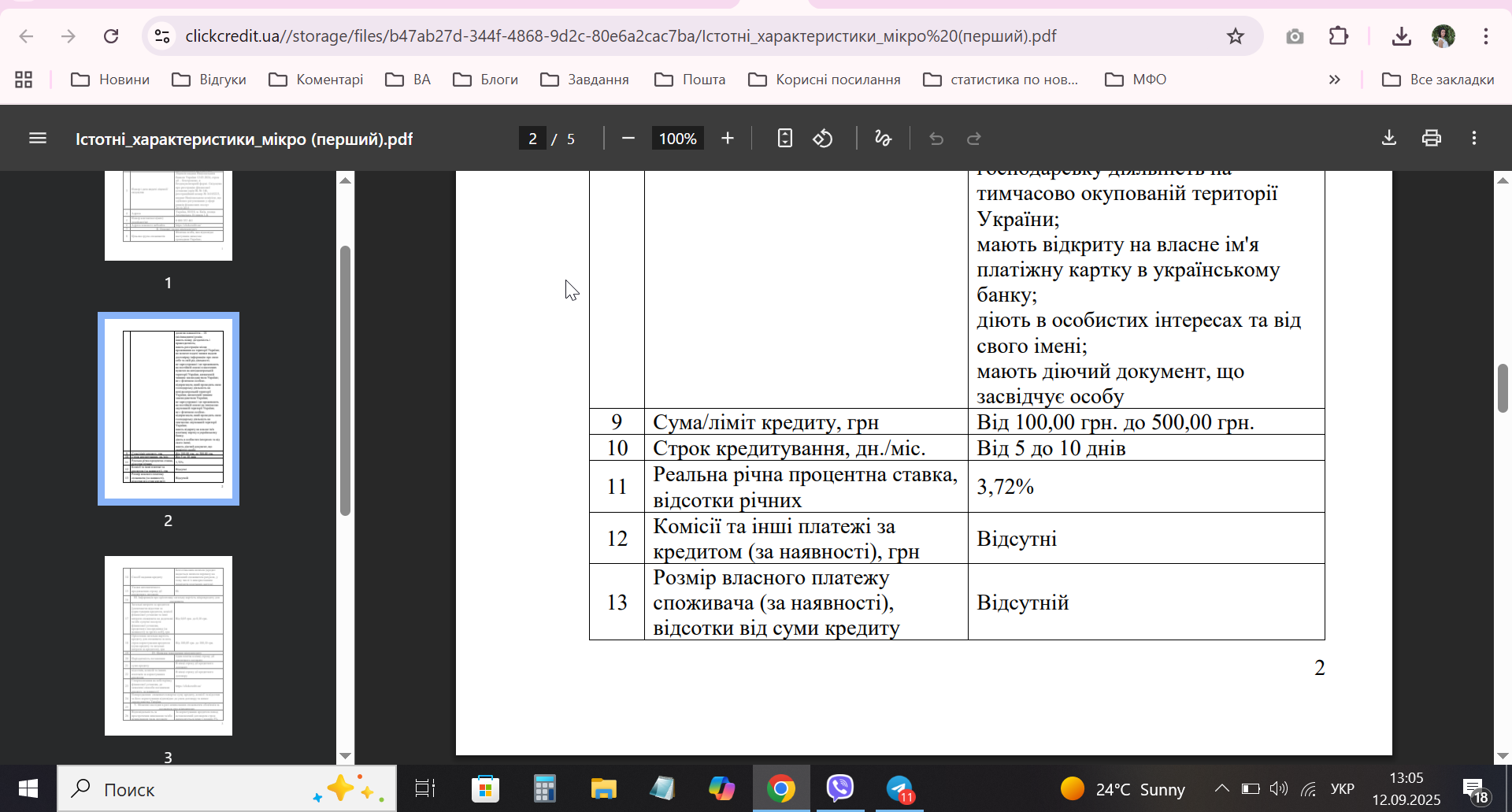Open the annotation draw tool

[x=884, y=139]
